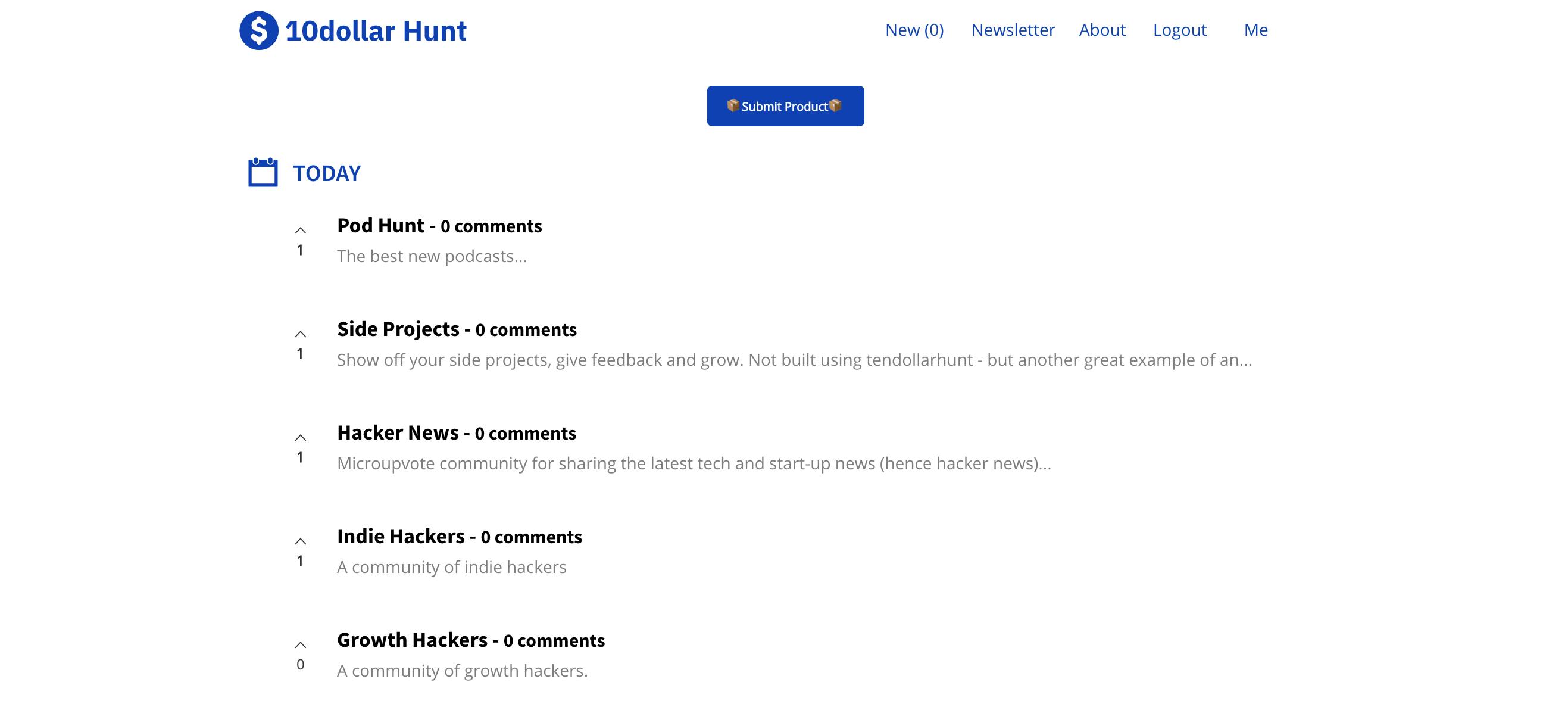This screenshot has height=710, width=1568.
Task: Open the About page
Action: (x=1102, y=30)
